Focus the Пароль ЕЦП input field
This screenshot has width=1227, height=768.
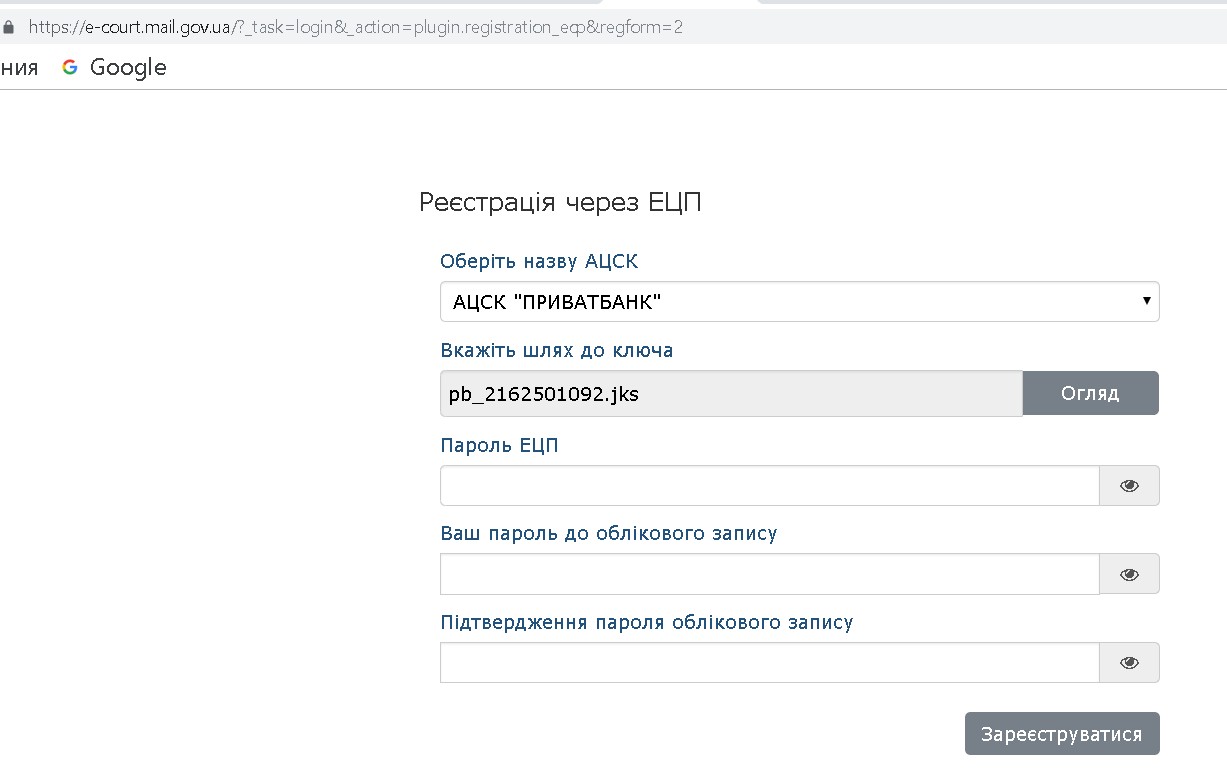pyautogui.click(x=770, y=486)
